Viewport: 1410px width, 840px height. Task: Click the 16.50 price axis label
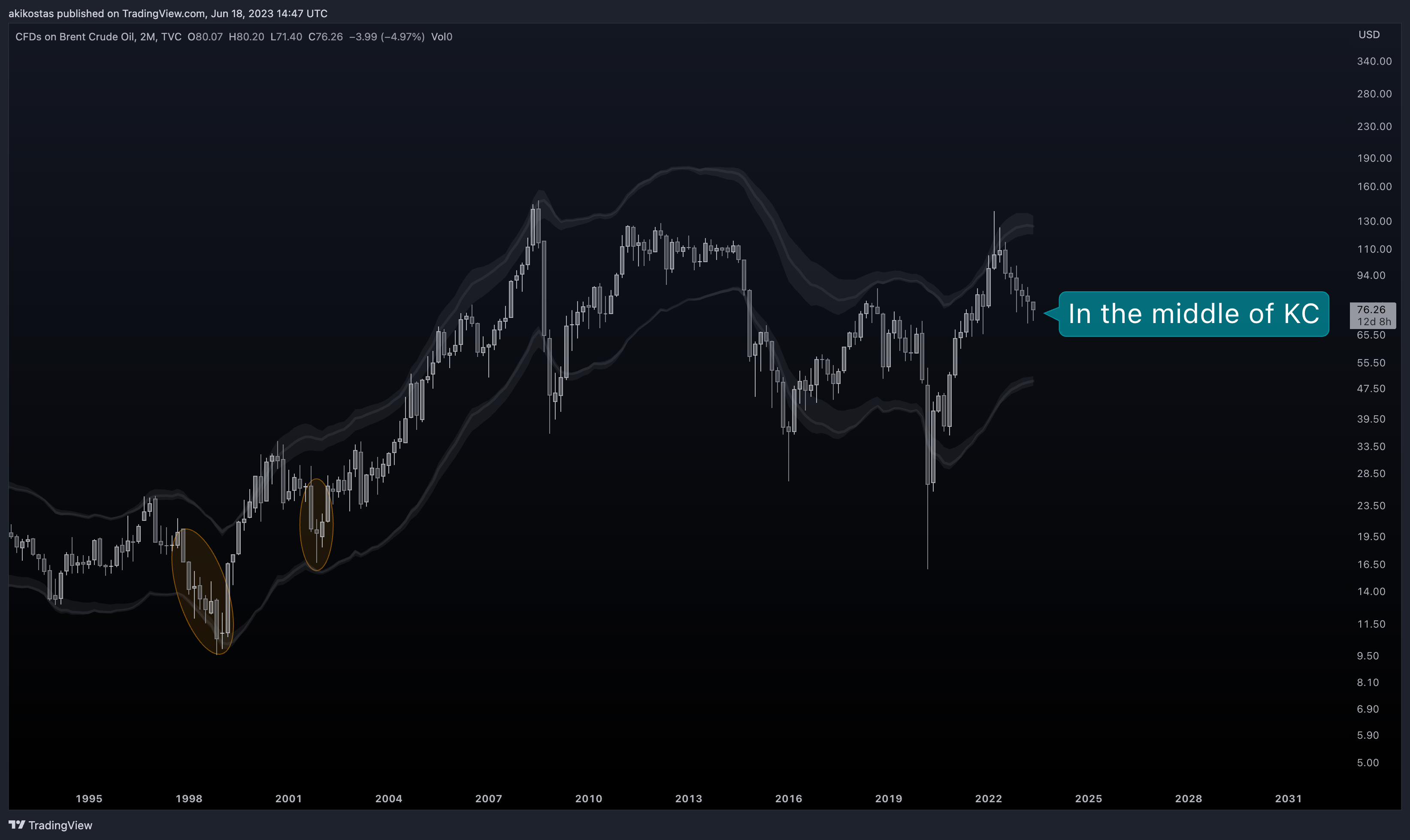point(1371,564)
